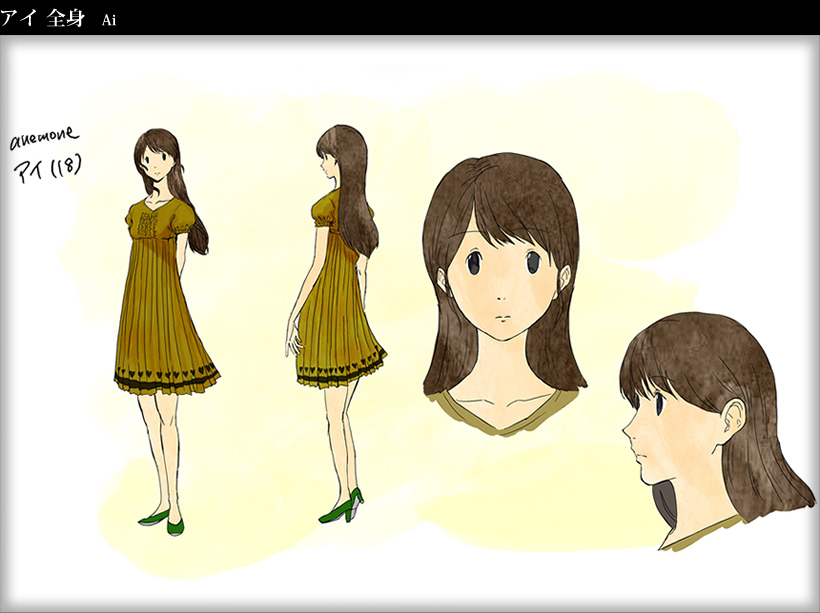Select the front-facing full-body figure's dress
Viewport: 820px width, 613px height.
163,300
